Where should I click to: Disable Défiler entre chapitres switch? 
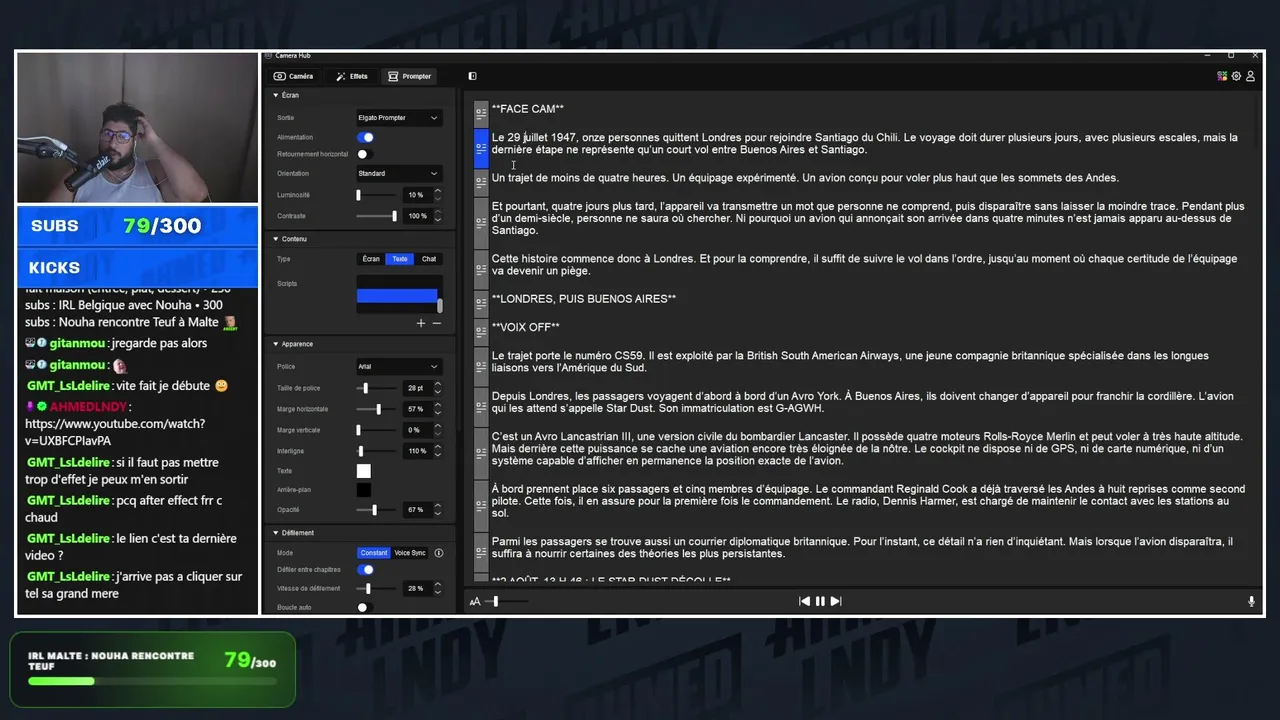pyautogui.click(x=366, y=569)
